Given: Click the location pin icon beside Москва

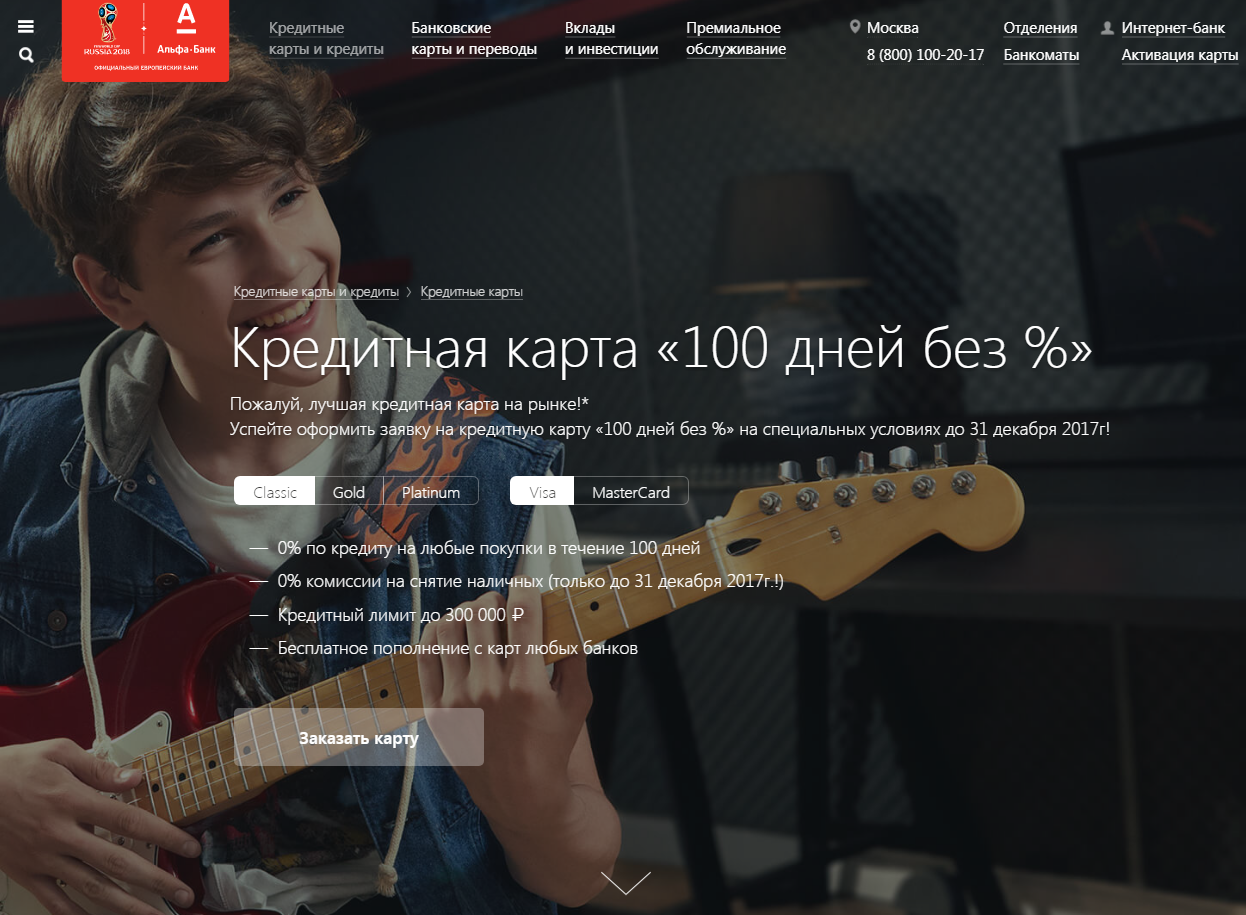Looking at the screenshot, I should click(855, 27).
